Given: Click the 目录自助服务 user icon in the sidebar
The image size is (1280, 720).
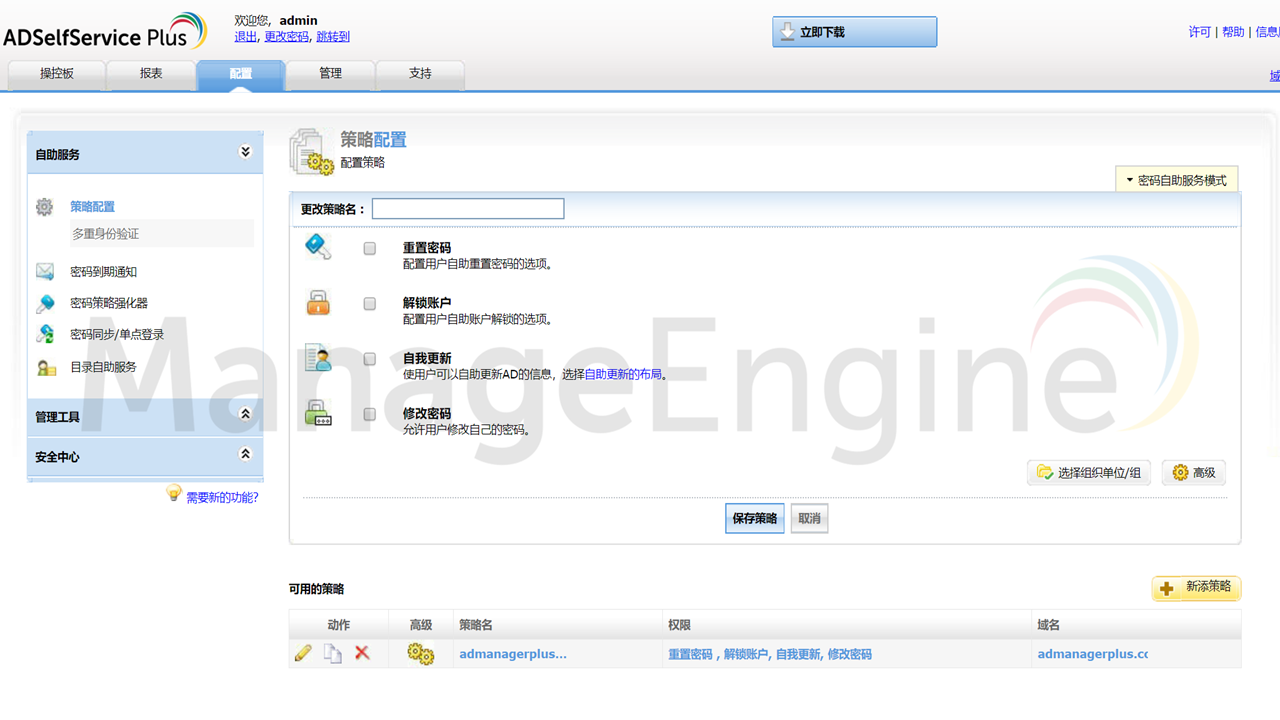Looking at the screenshot, I should (x=44, y=364).
